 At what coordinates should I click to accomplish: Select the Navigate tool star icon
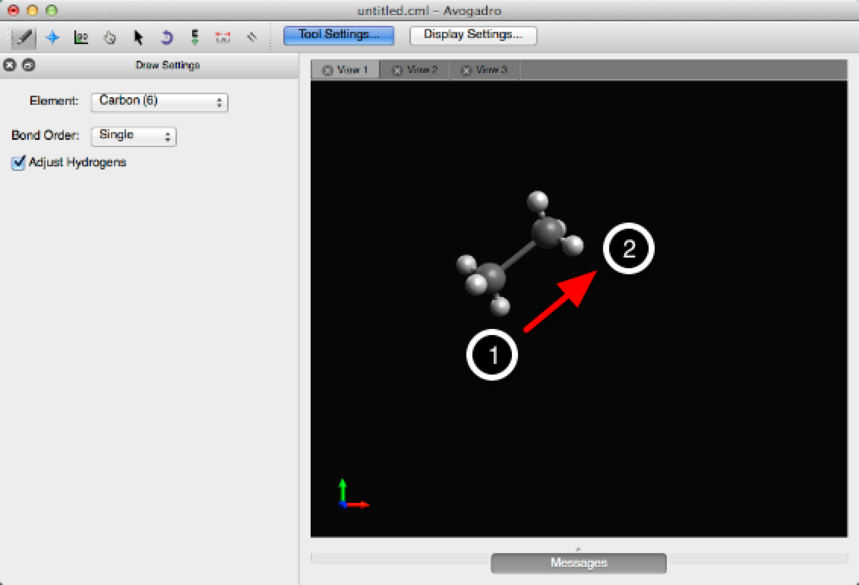point(52,37)
